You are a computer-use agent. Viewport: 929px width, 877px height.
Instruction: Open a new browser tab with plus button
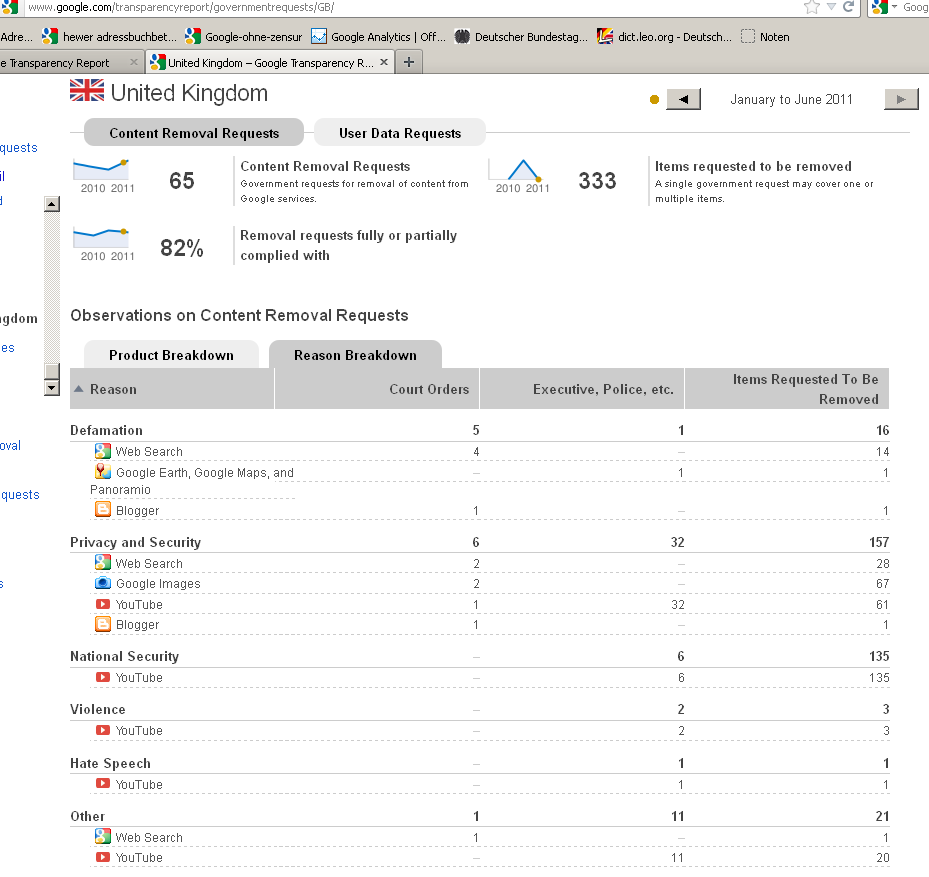click(x=409, y=62)
